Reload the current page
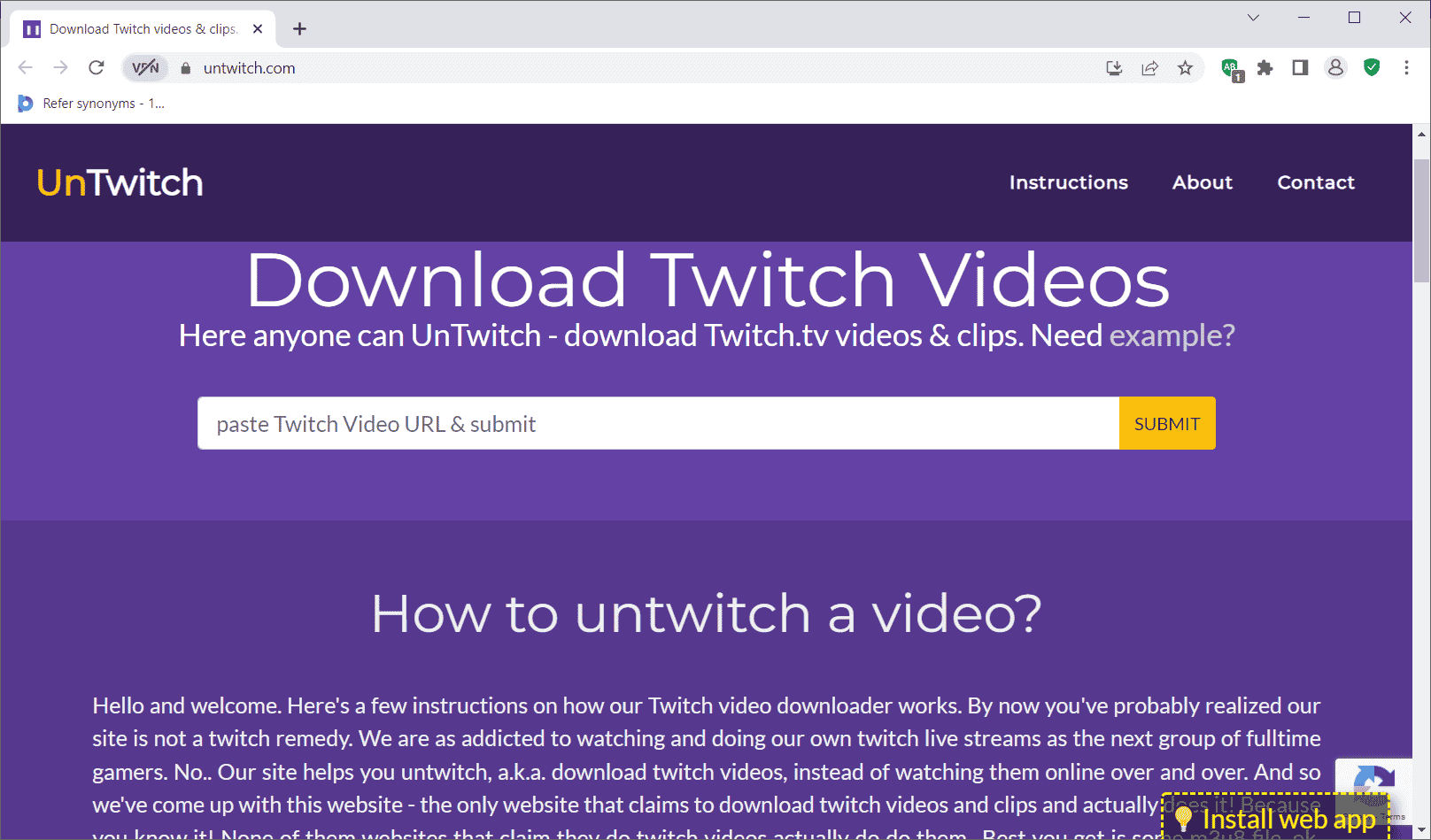This screenshot has height=840, width=1431. pyautogui.click(x=97, y=68)
